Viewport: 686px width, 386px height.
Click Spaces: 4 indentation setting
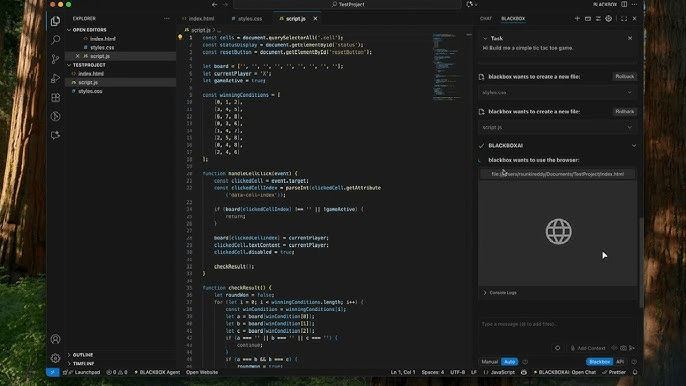[433, 372]
